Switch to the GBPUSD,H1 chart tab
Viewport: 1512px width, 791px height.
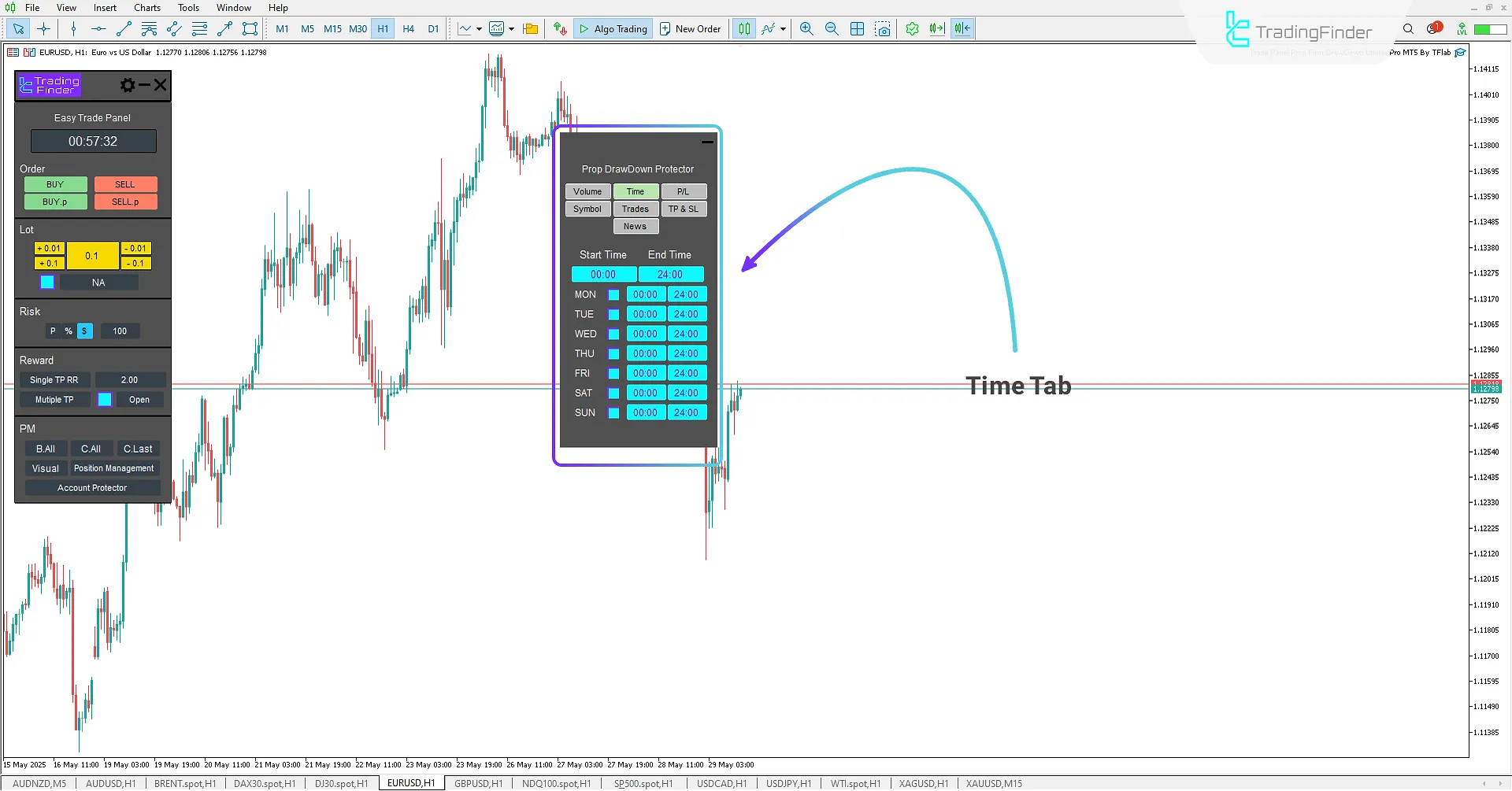(478, 782)
